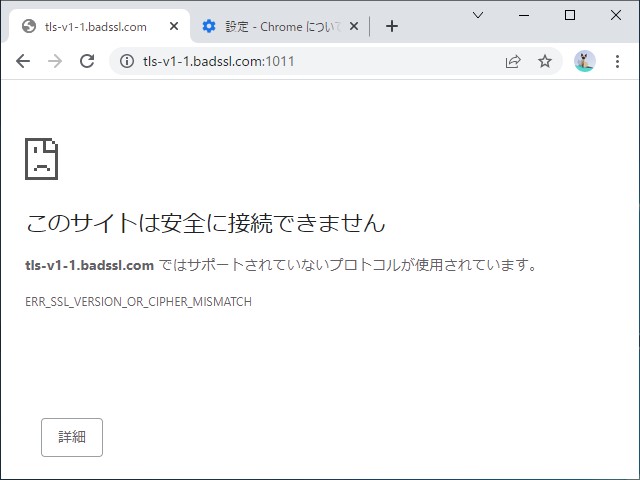Share this page via share icon
The height and width of the screenshot is (480, 640).
pos(513,61)
